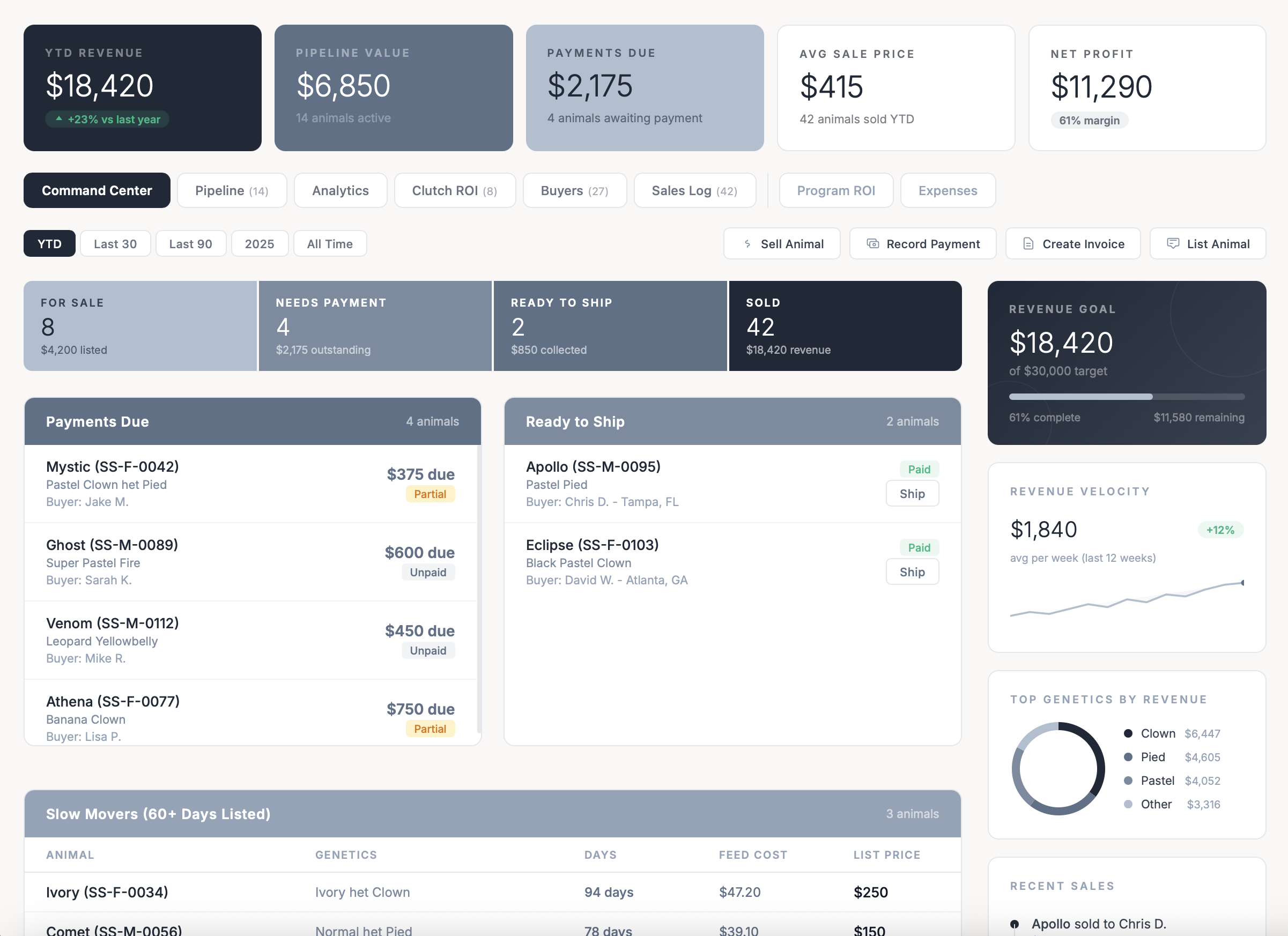Open the Needs Payment status tile

[x=375, y=326]
